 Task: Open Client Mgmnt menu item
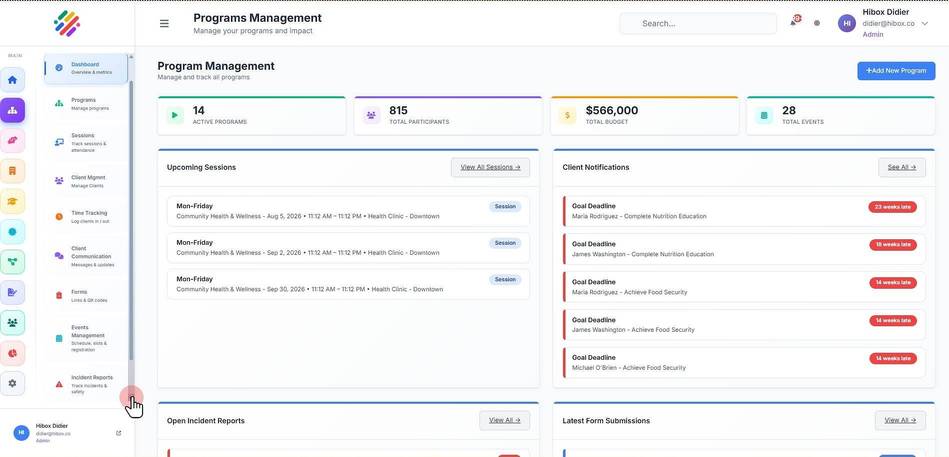coord(86,181)
